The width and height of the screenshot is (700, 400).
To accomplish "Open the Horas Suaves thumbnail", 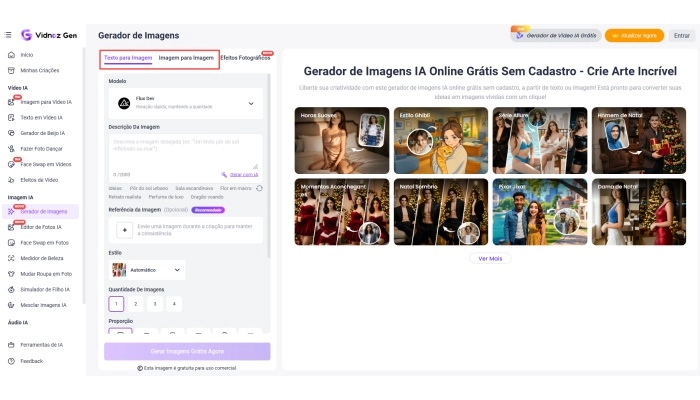I will point(342,140).
